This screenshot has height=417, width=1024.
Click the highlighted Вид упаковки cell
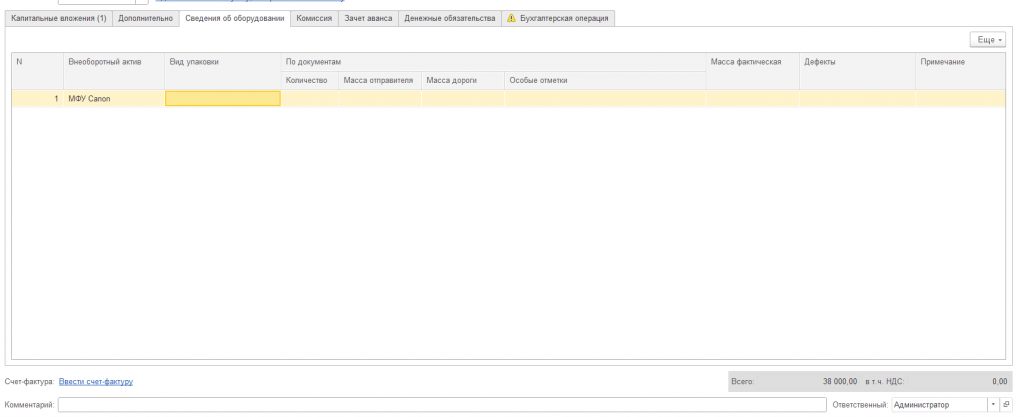223,99
